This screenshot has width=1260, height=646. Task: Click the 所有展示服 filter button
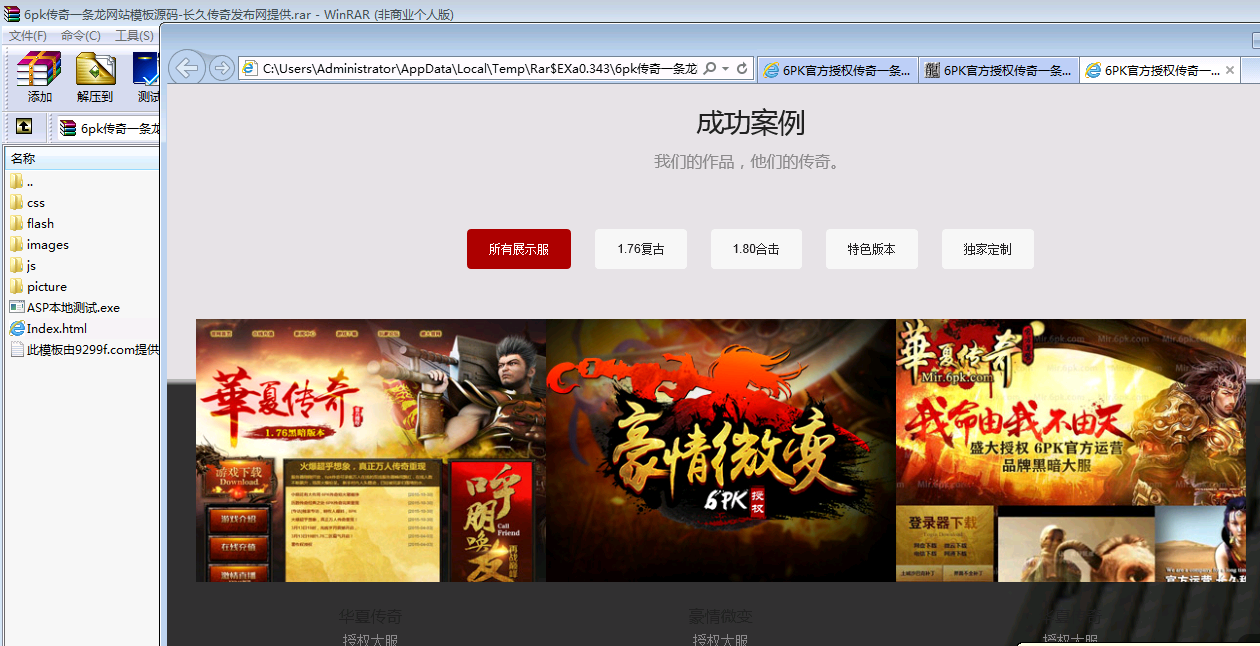pyautogui.click(x=519, y=249)
